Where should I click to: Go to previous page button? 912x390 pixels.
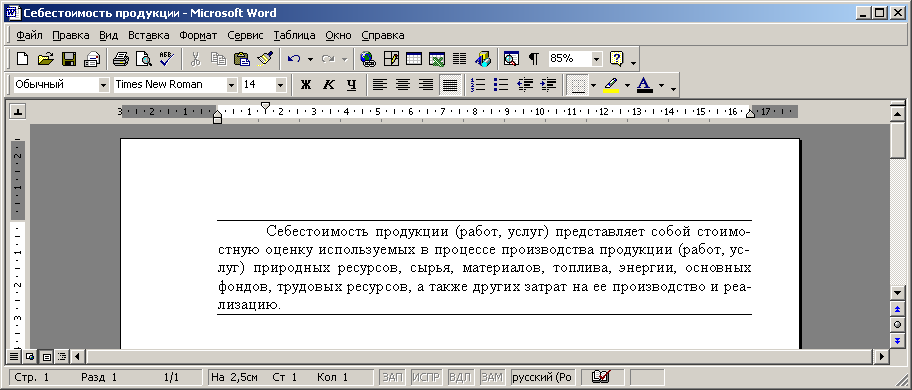coord(897,309)
